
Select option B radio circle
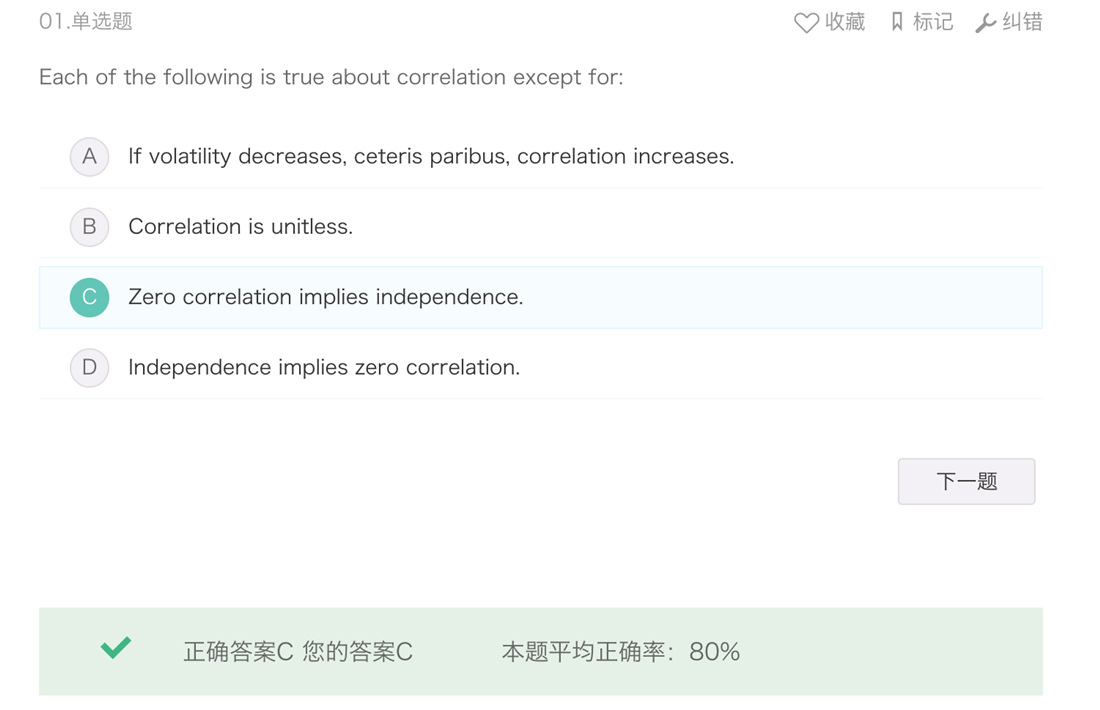(x=89, y=227)
